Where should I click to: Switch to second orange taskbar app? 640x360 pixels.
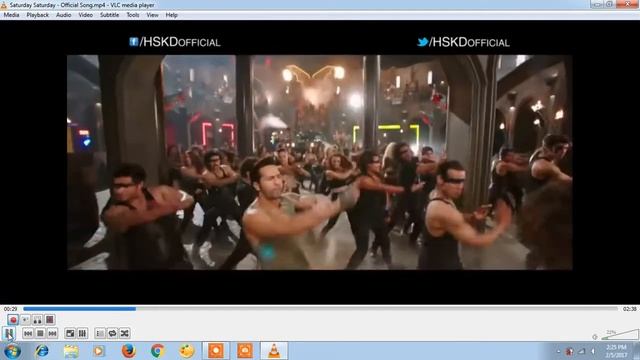[245, 351]
